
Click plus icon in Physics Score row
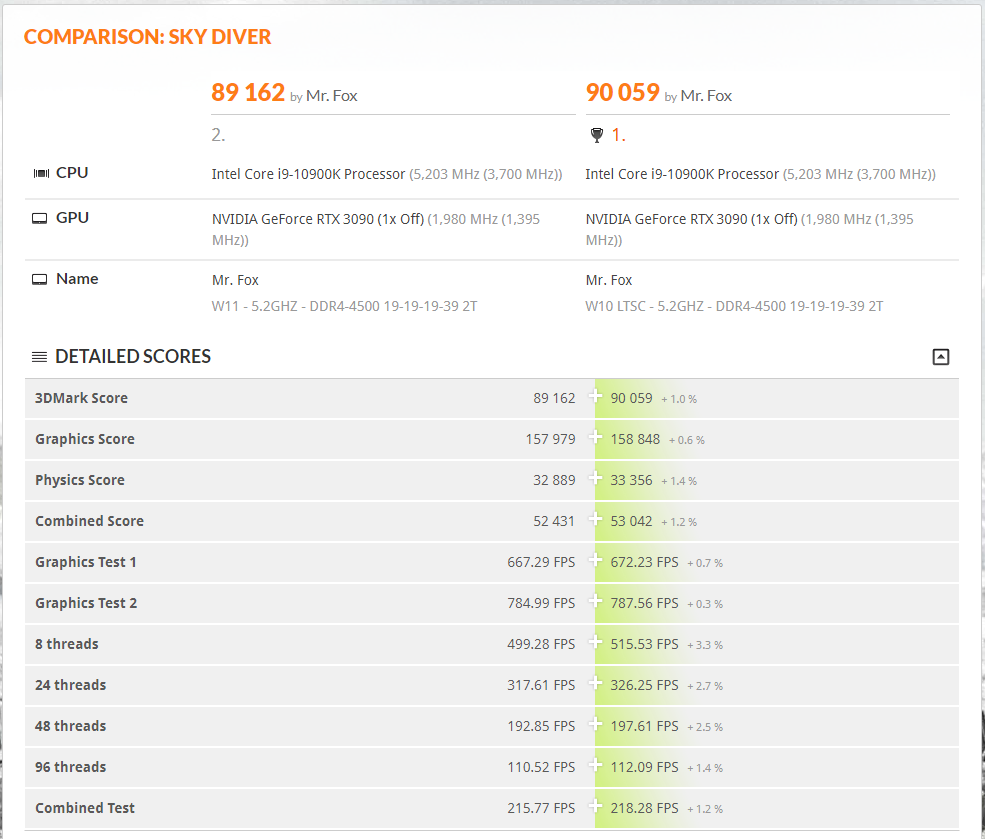[595, 478]
